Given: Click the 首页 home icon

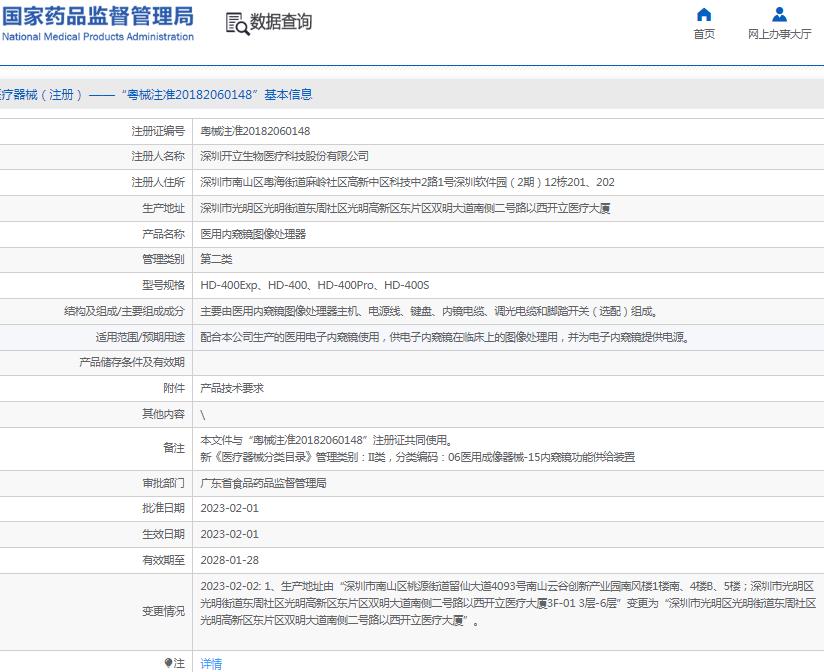Looking at the screenshot, I should coord(704,14).
